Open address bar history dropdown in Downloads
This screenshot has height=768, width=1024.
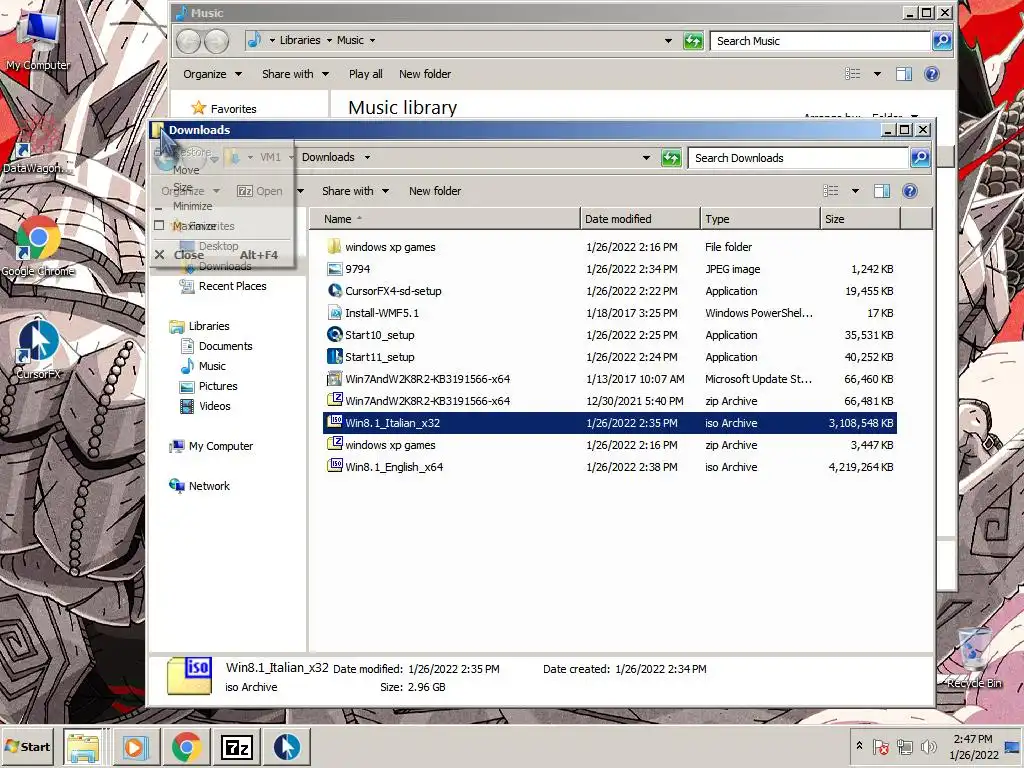coord(646,157)
